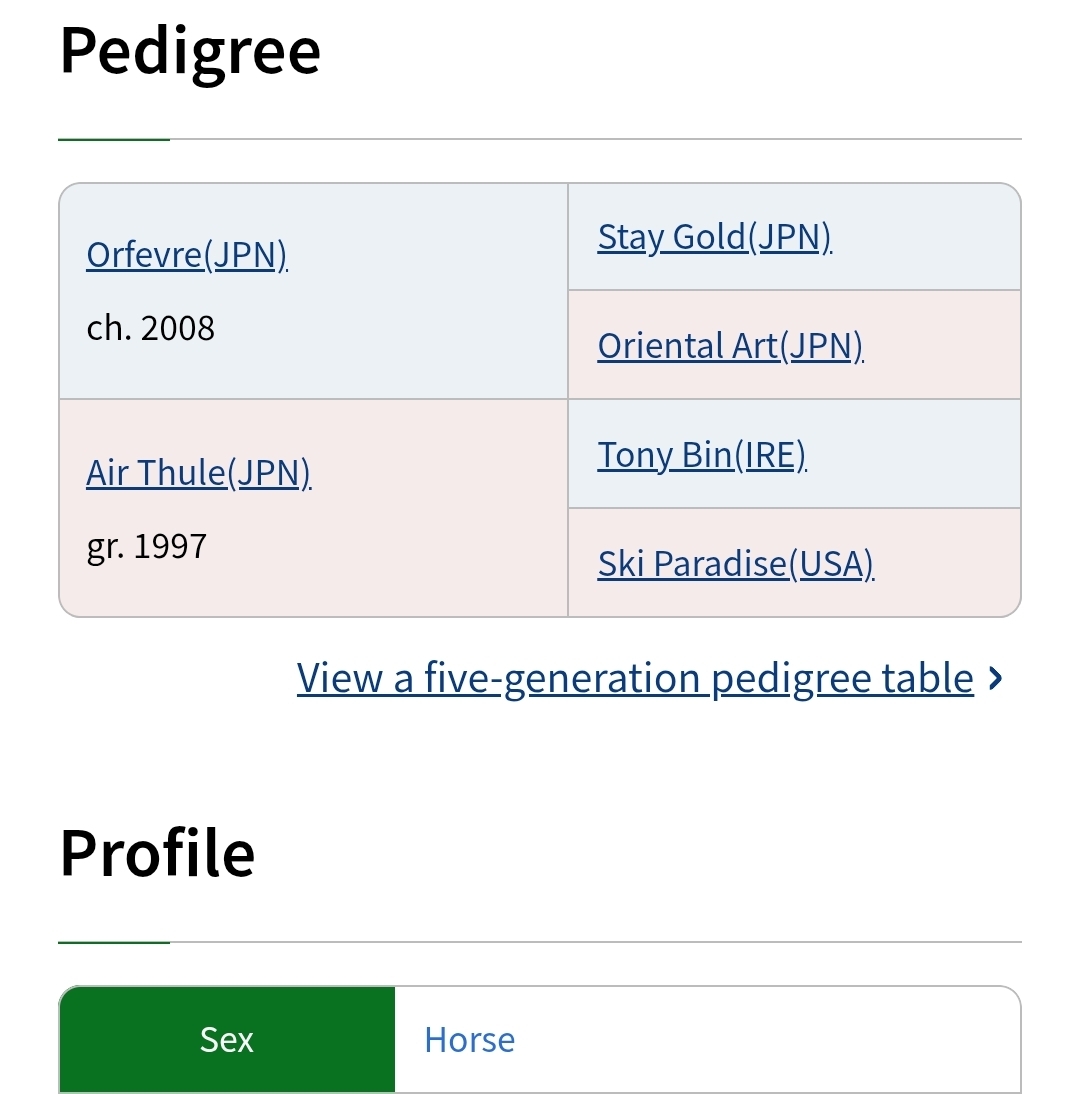Open the Oriental Art(JPN) link
This screenshot has width=1080, height=1094.
tap(730, 346)
